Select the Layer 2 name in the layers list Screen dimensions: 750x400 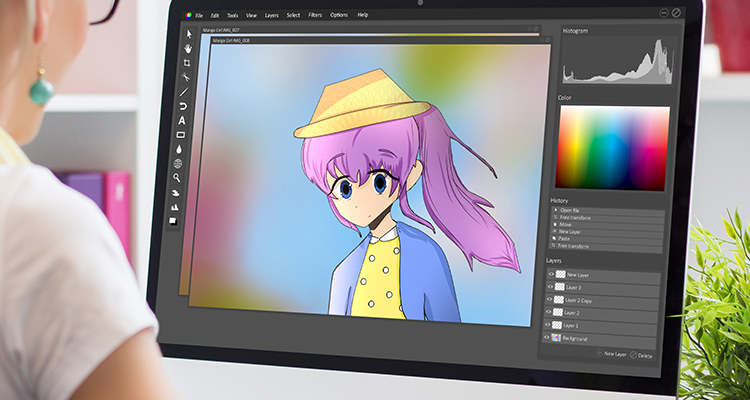point(572,313)
